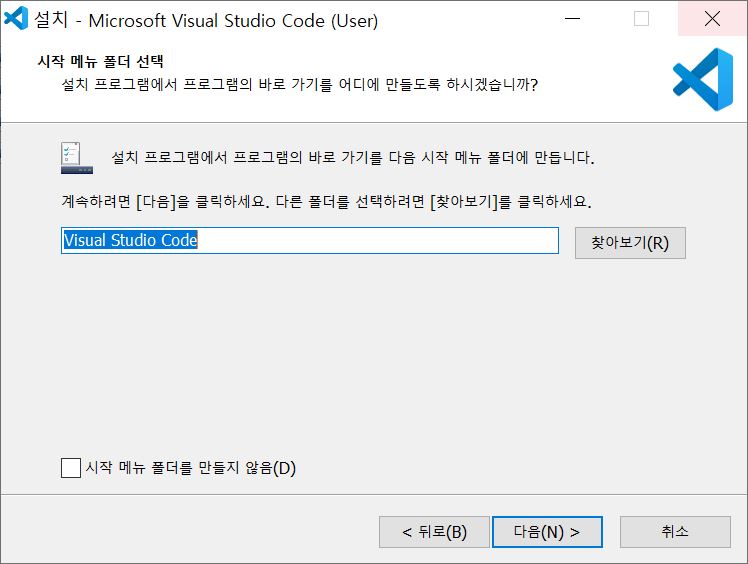
Task: Click text '시작 메뉴 폴더에 만듭니다'
Action: (508, 157)
